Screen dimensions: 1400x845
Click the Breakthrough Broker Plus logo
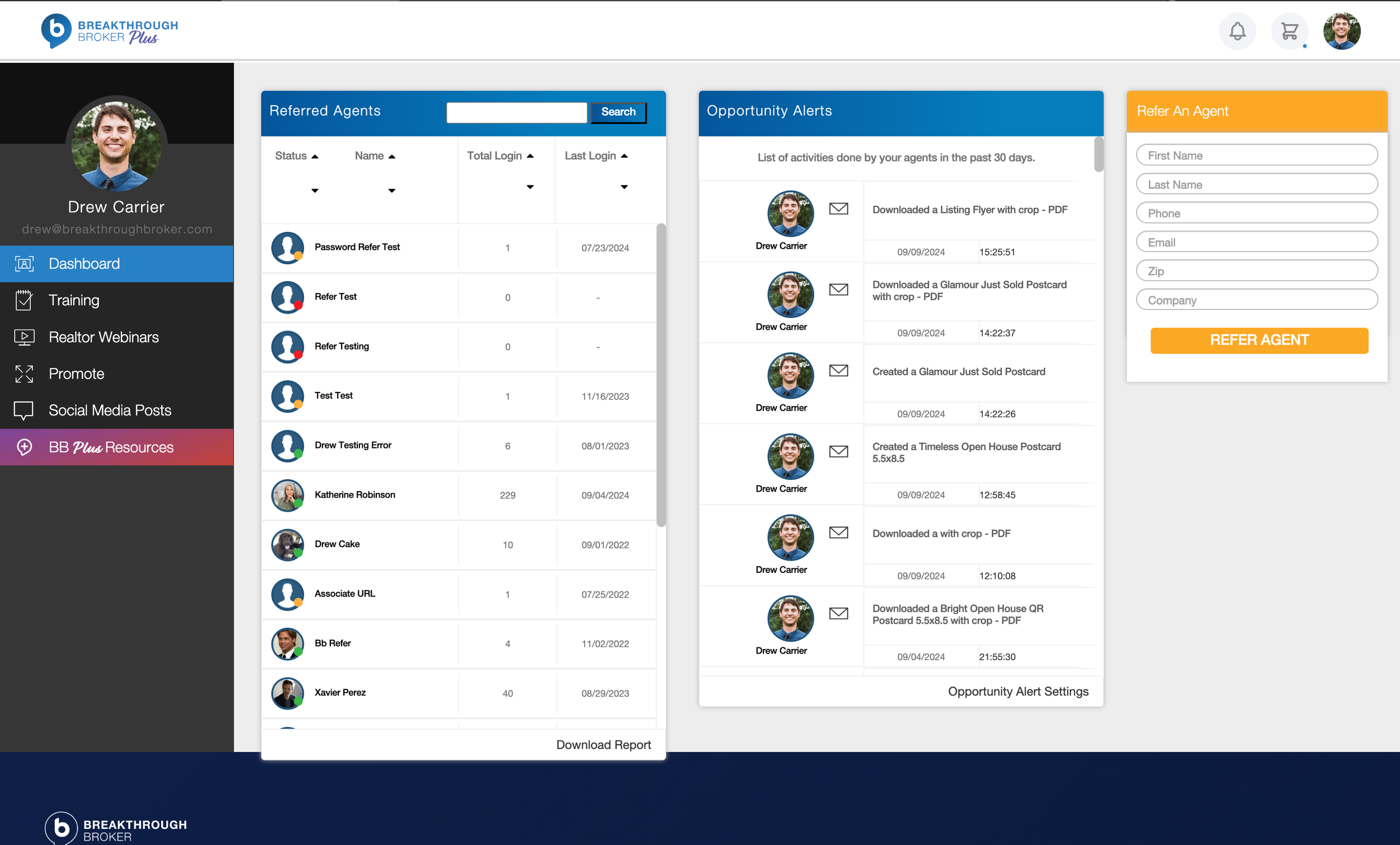pos(110,31)
